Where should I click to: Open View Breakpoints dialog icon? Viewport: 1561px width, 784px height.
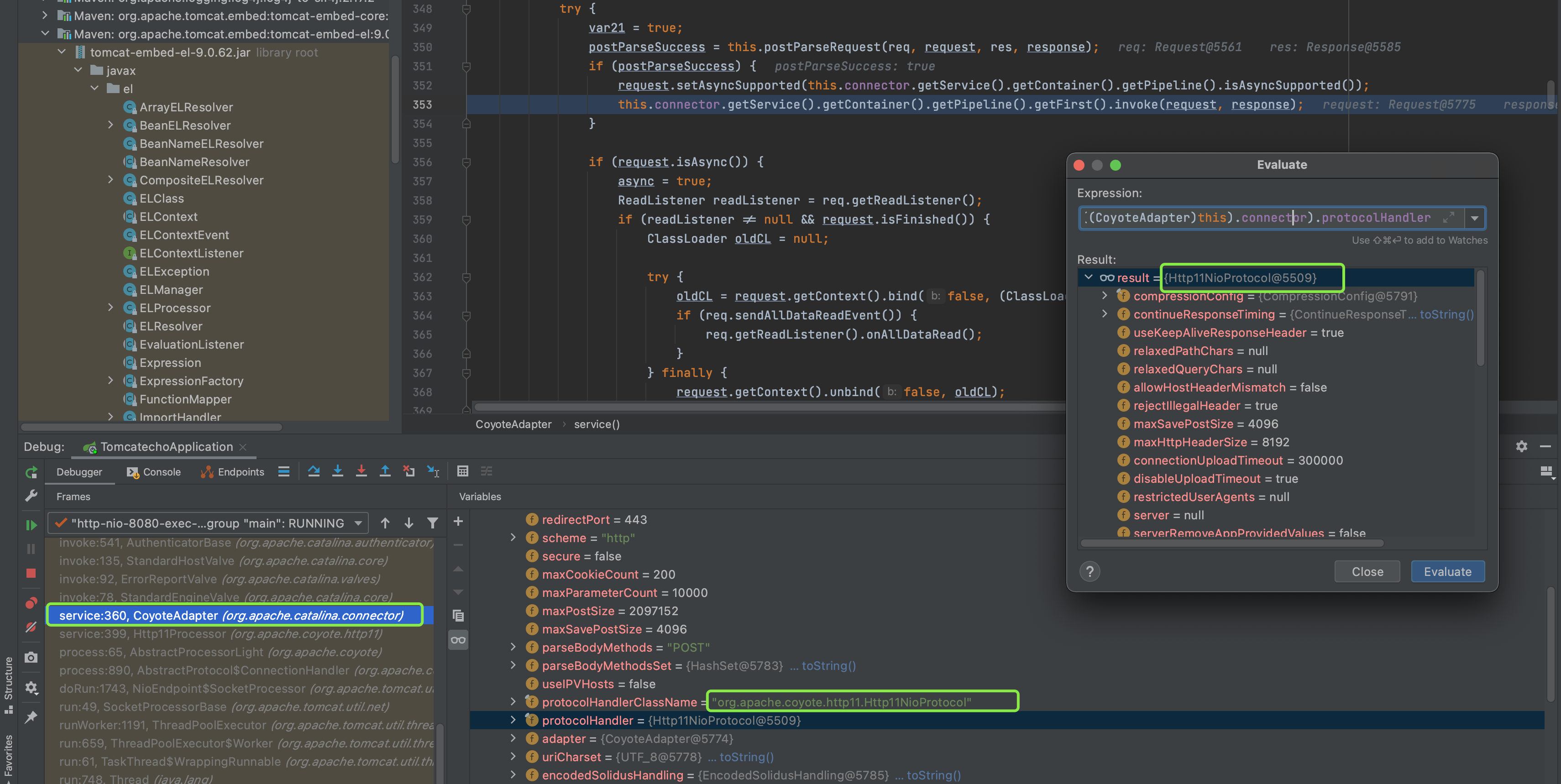(31, 603)
